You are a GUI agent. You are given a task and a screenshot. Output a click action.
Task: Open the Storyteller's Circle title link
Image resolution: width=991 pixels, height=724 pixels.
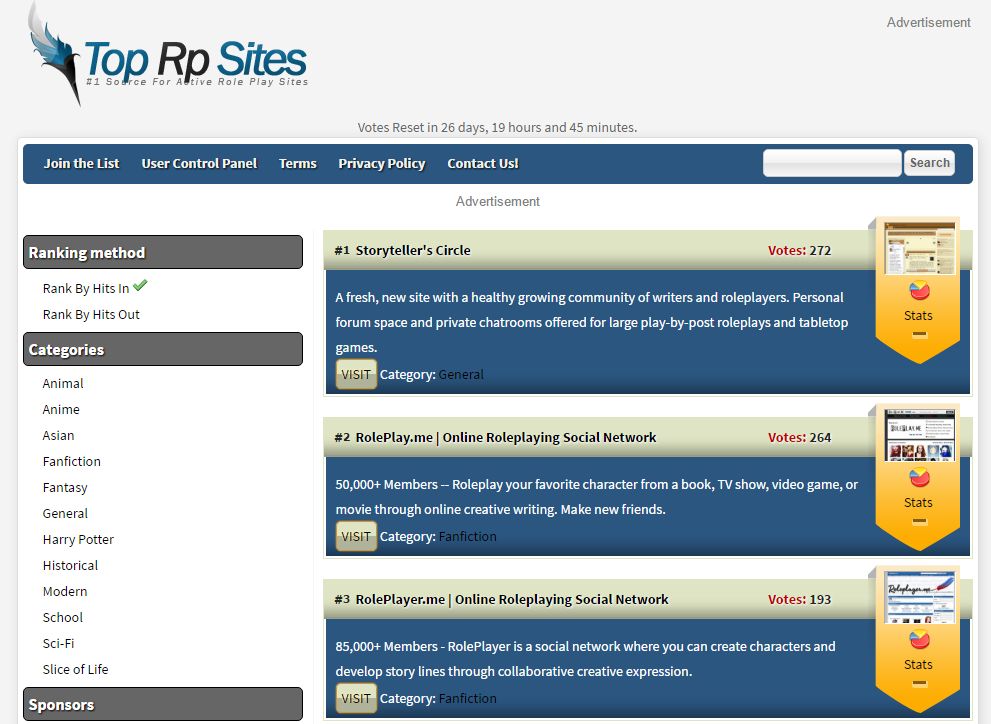click(413, 250)
